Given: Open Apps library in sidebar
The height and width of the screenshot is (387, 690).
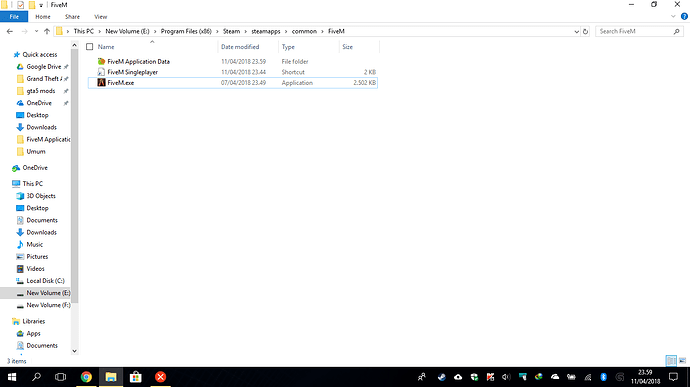Looking at the screenshot, I should (33, 334).
